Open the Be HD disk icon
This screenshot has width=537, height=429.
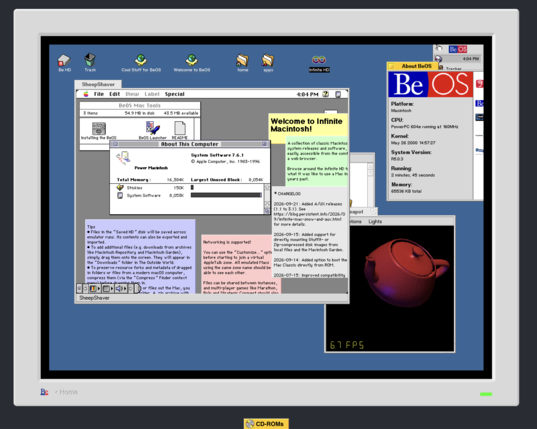(64, 60)
